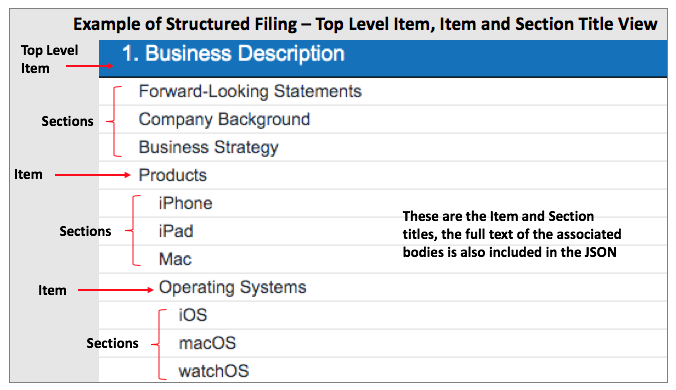Click the Sections label beside macOS
The width and height of the screenshot is (676, 390).
pyautogui.click(x=112, y=343)
